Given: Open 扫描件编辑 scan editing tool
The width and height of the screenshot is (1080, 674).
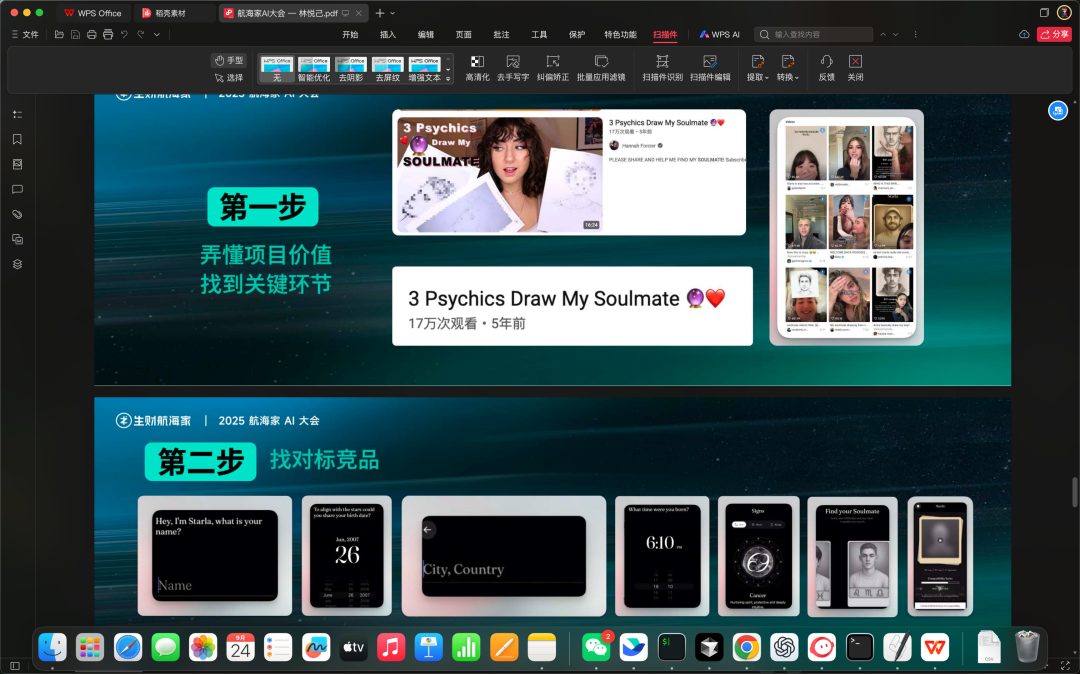Looking at the screenshot, I should point(709,68).
